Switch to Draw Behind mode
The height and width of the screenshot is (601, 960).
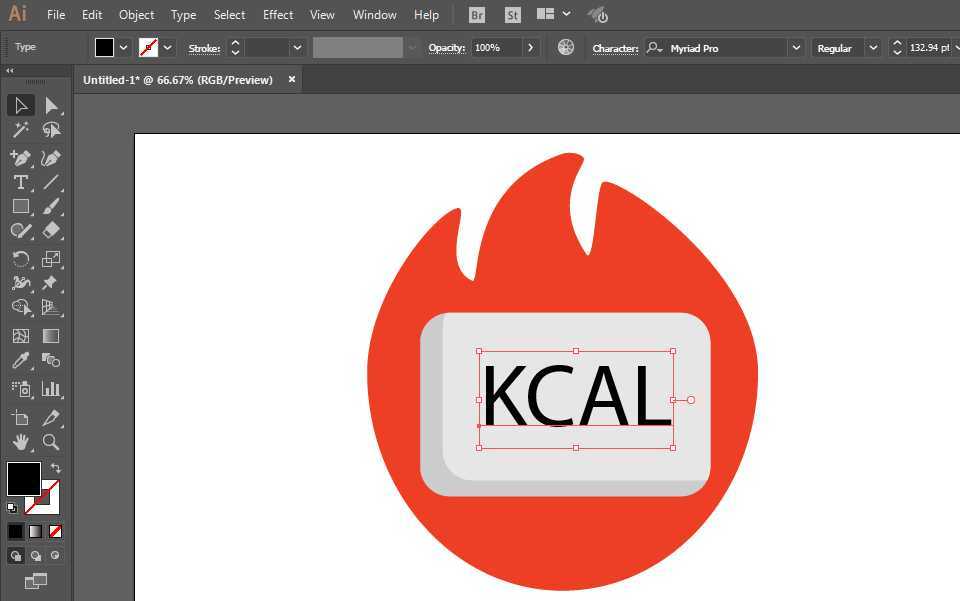pyautogui.click(x=36, y=556)
